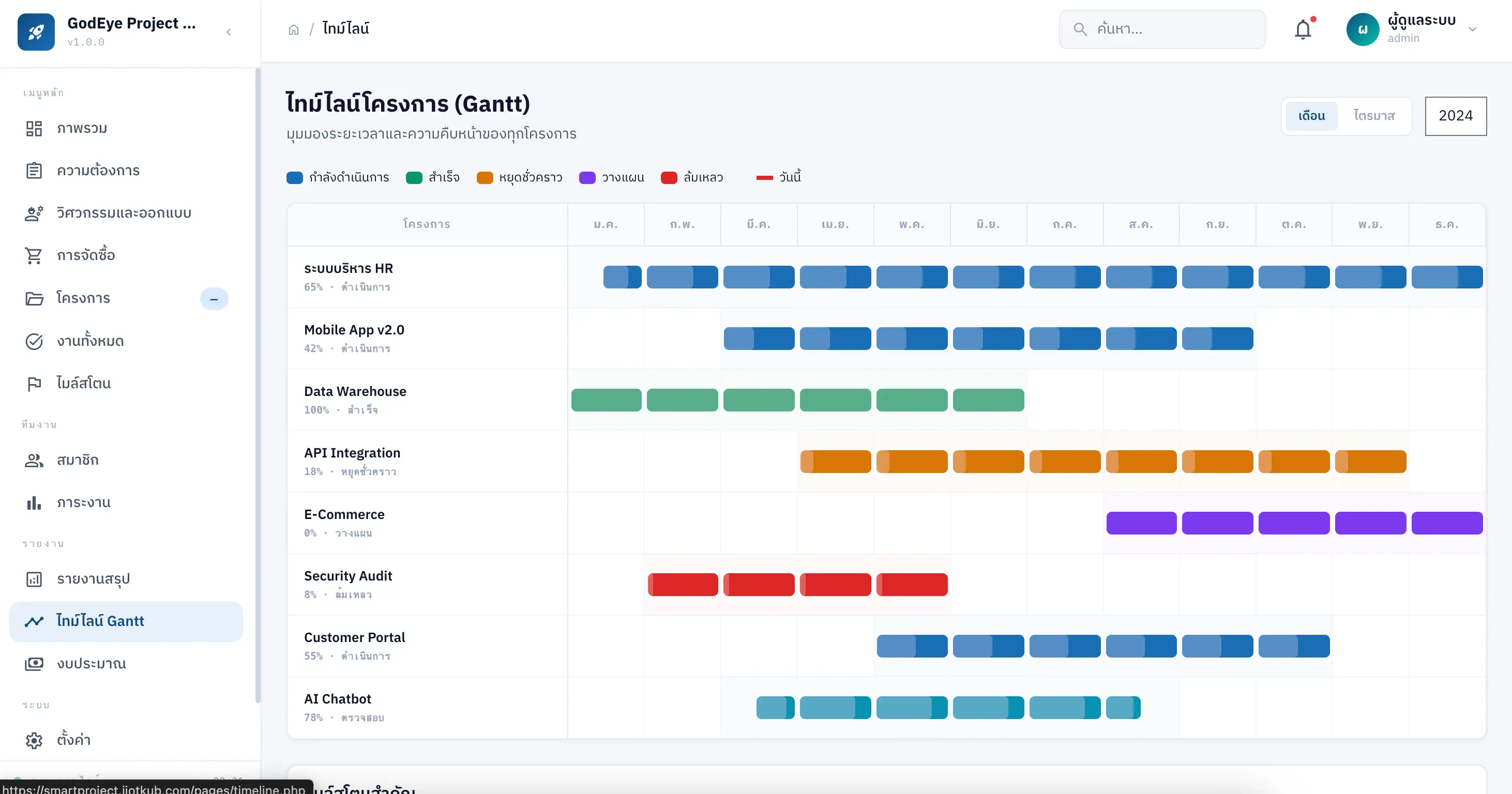The image size is (1512, 794).
Task: Click ระบบบริหาร HR bar in ม.ค. column
Action: click(x=622, y=277)
